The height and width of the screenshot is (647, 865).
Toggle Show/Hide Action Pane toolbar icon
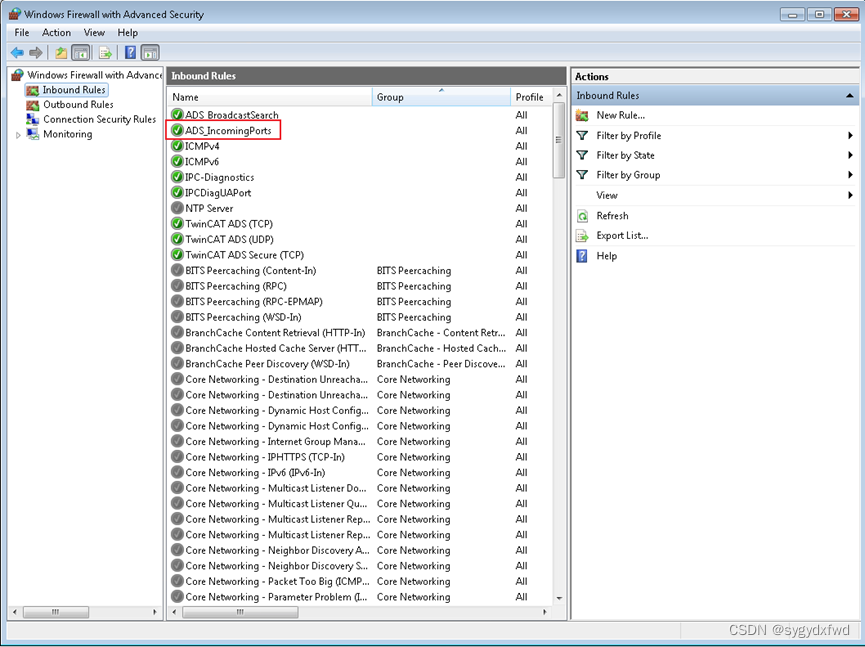click(150, 53)
